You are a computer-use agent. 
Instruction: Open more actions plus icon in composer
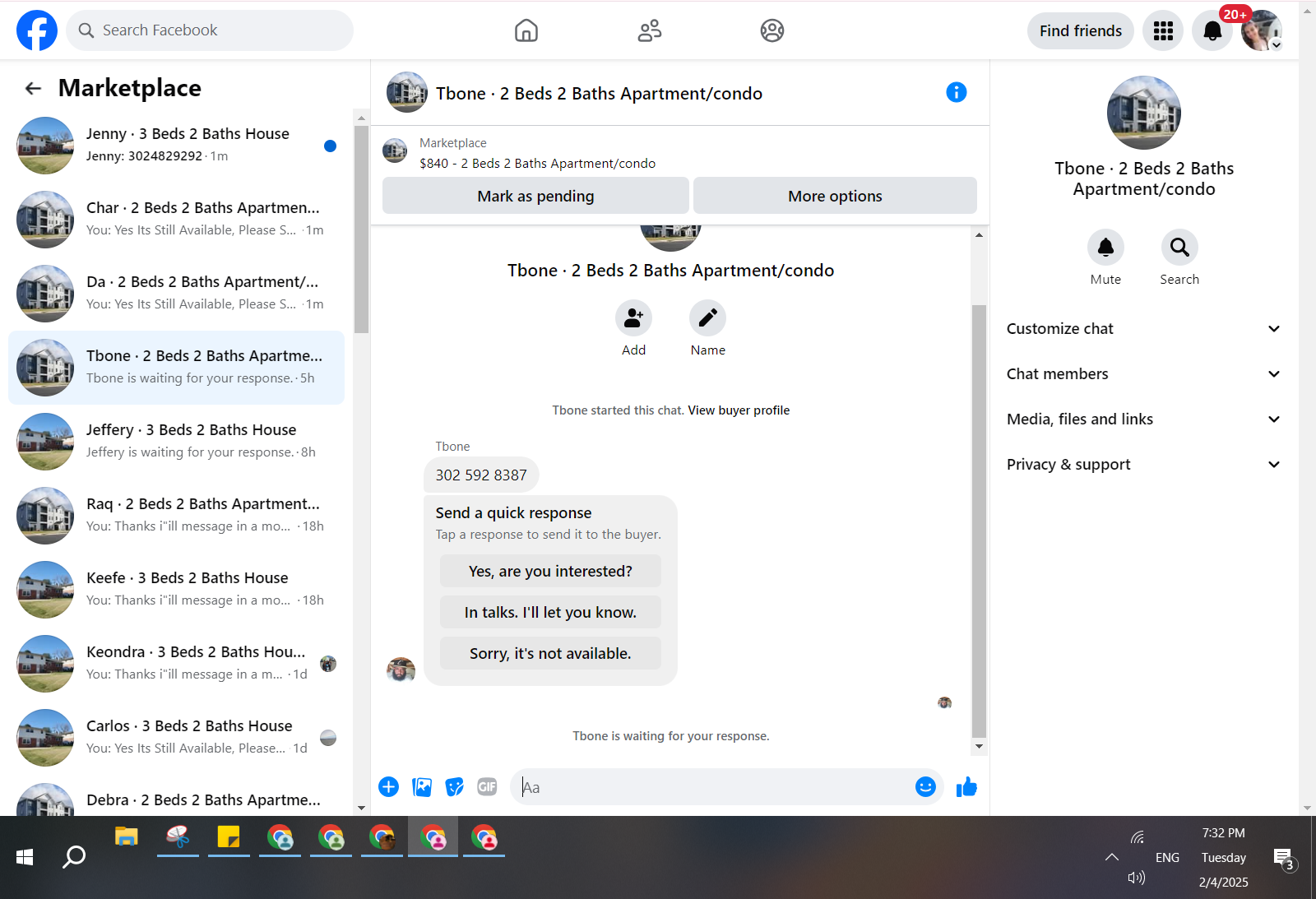pos(388,787)
